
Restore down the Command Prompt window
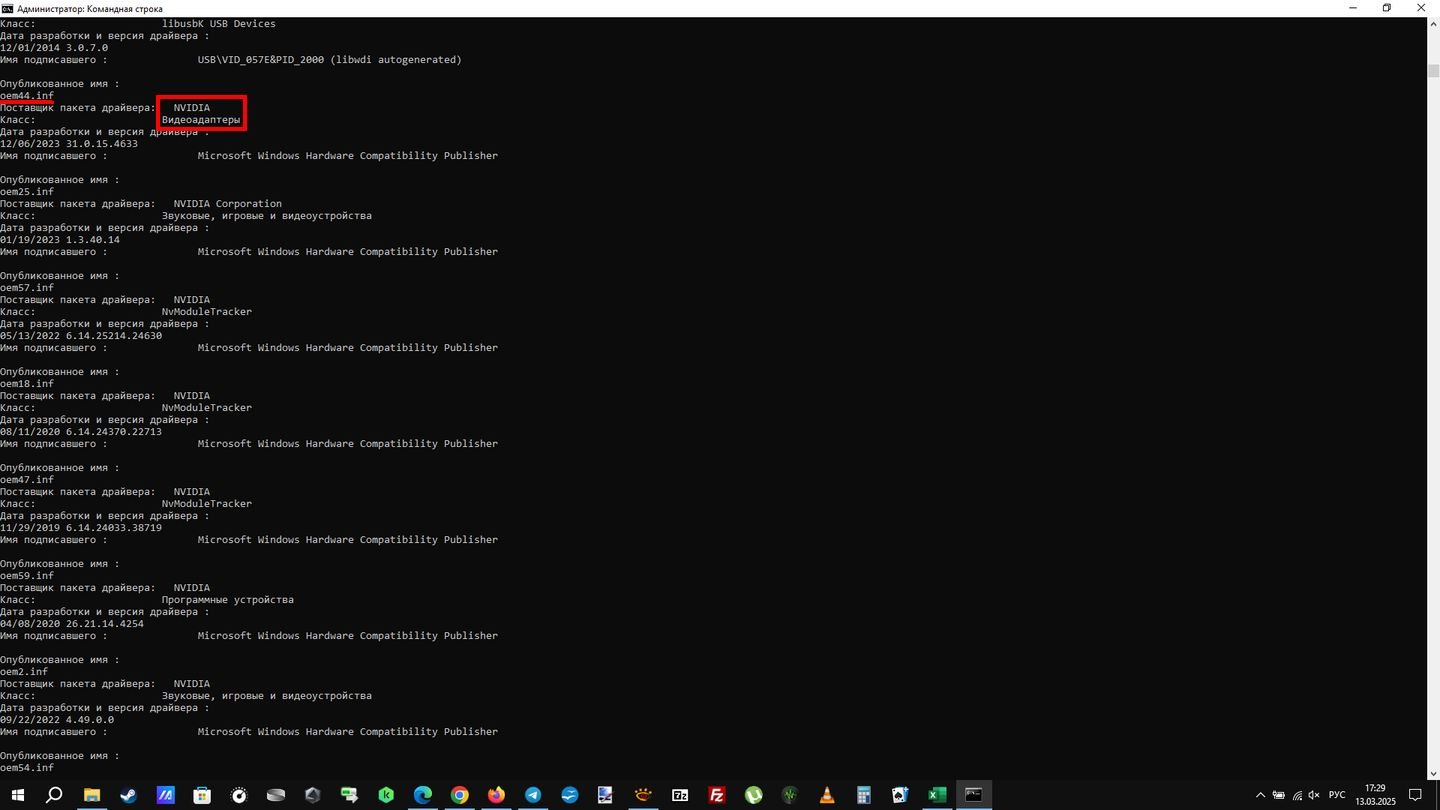point(1386,8)
